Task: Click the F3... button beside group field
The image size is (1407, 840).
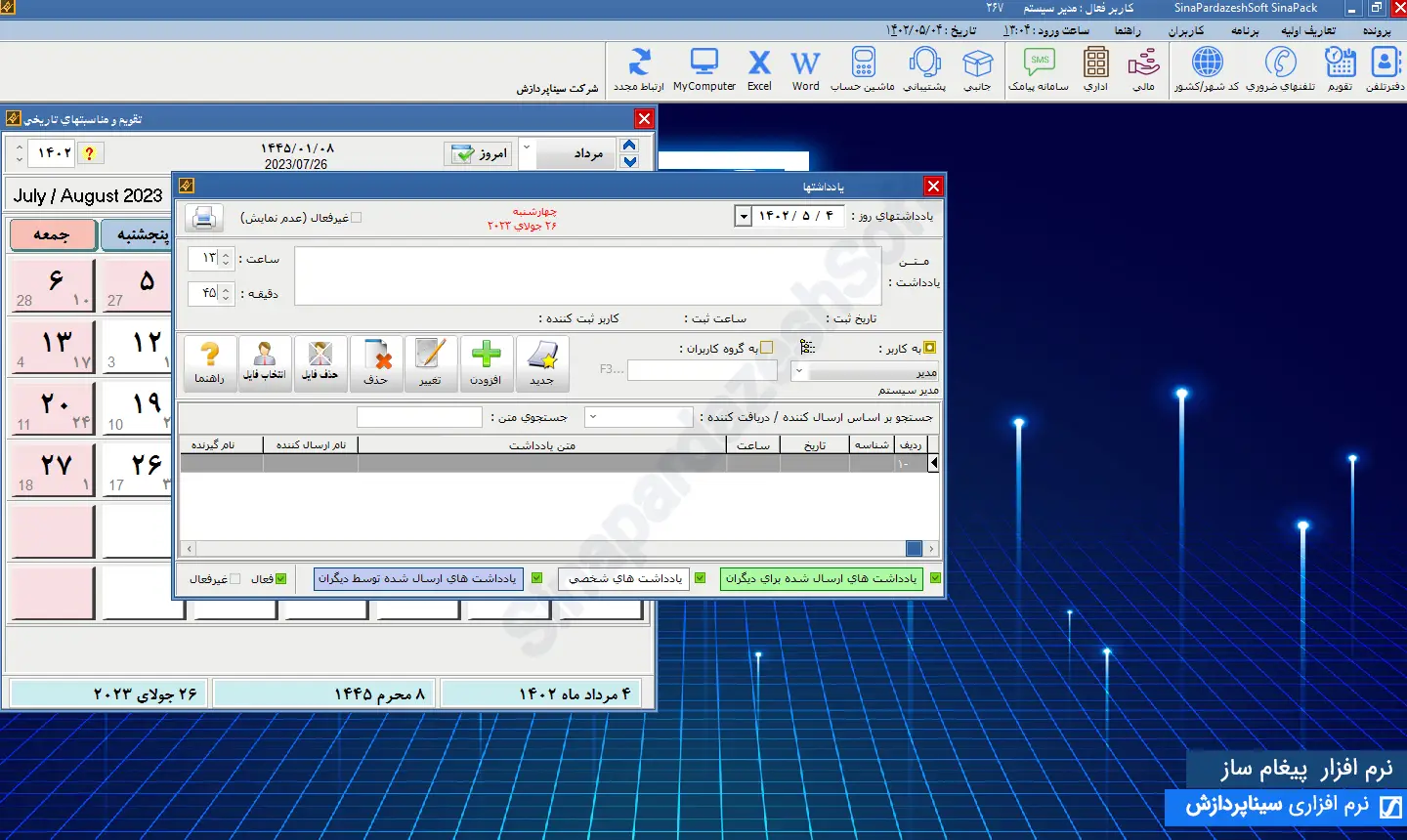Action: click(612, 369)
